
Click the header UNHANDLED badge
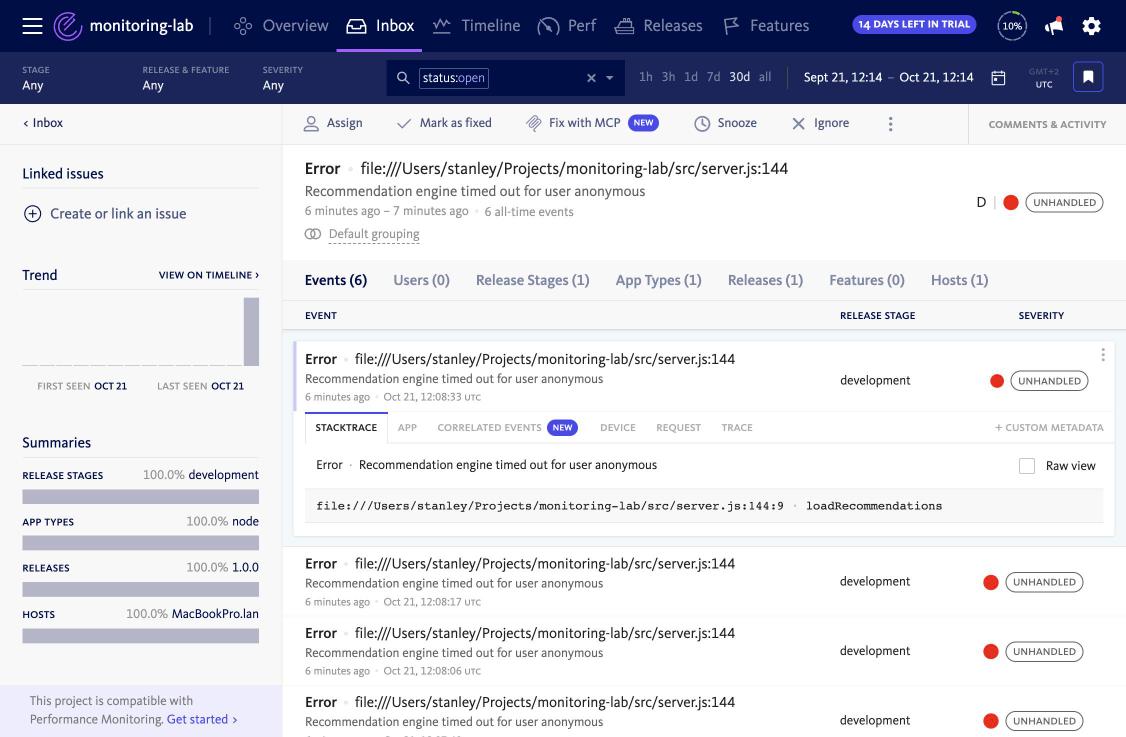click(1064, 203)
